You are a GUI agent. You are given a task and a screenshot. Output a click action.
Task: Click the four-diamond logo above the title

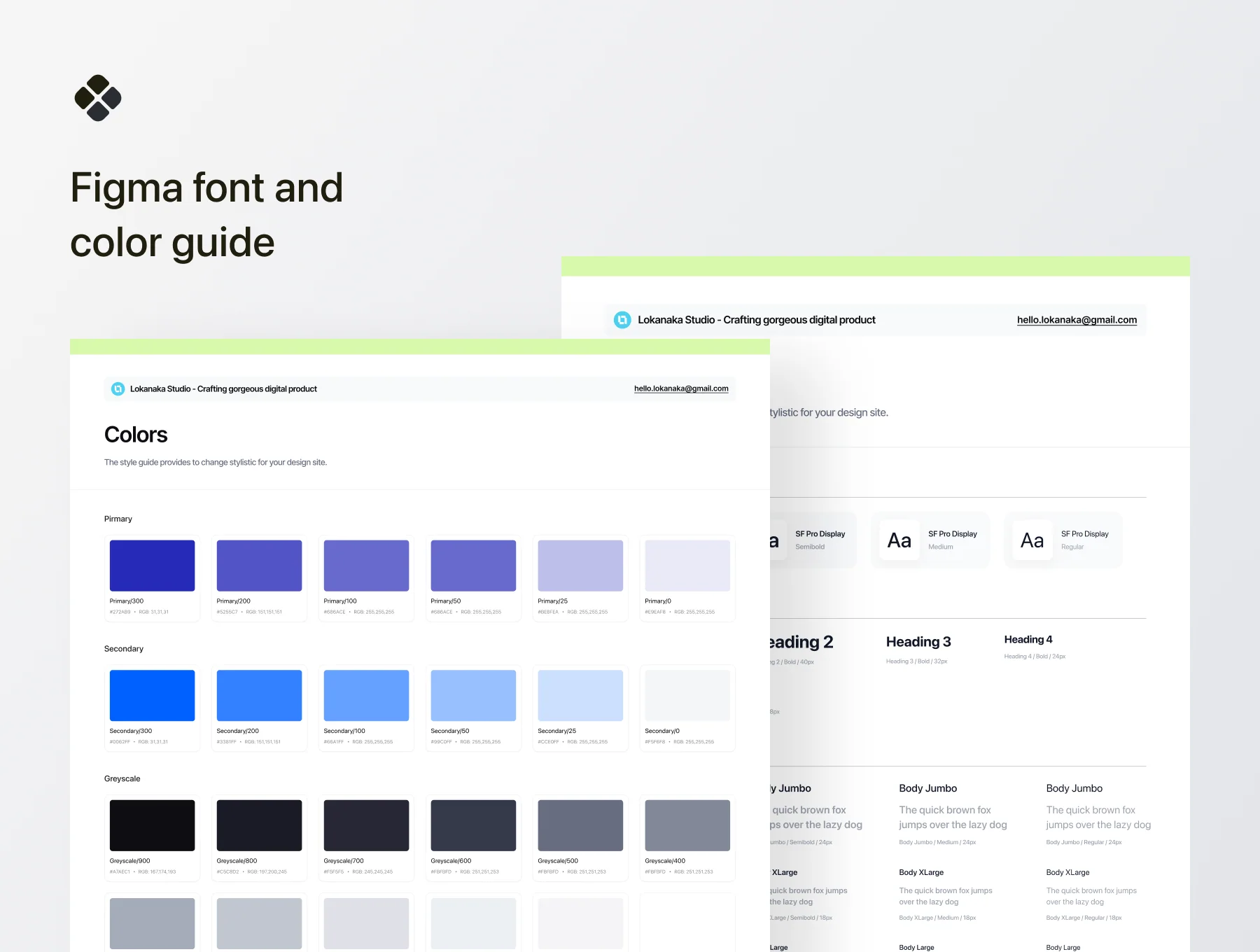[x=98, y=98]
